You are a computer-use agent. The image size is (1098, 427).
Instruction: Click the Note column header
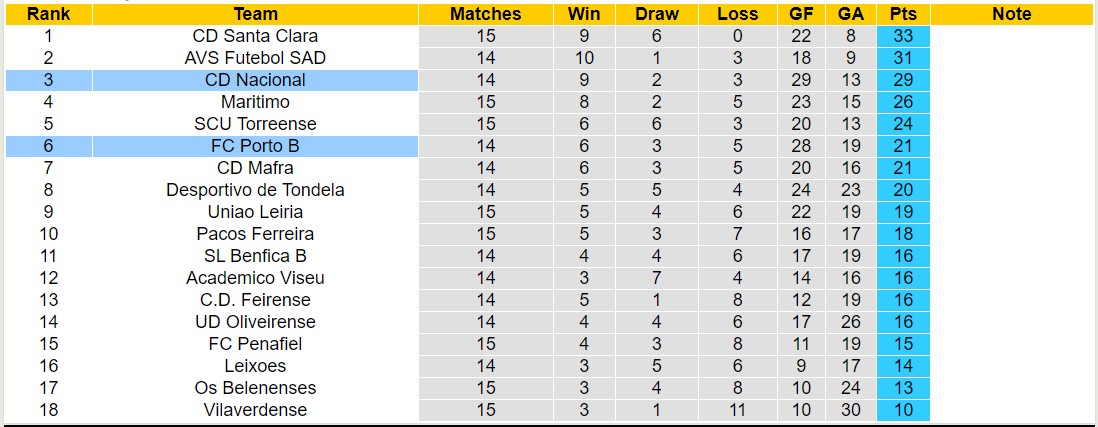tap(1012, 14)
